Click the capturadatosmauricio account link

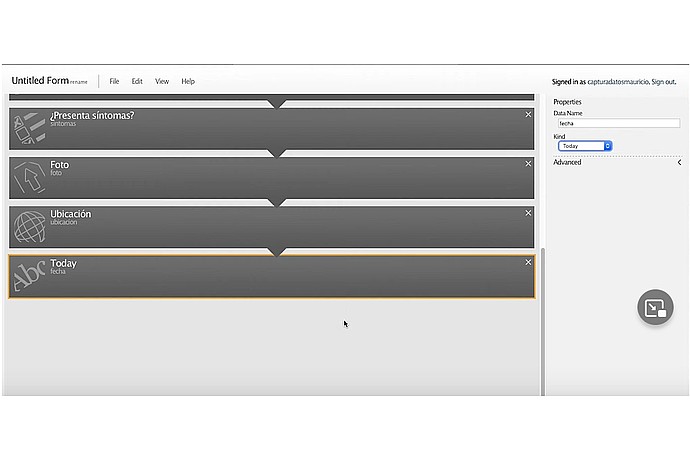[x=618, y=82]
